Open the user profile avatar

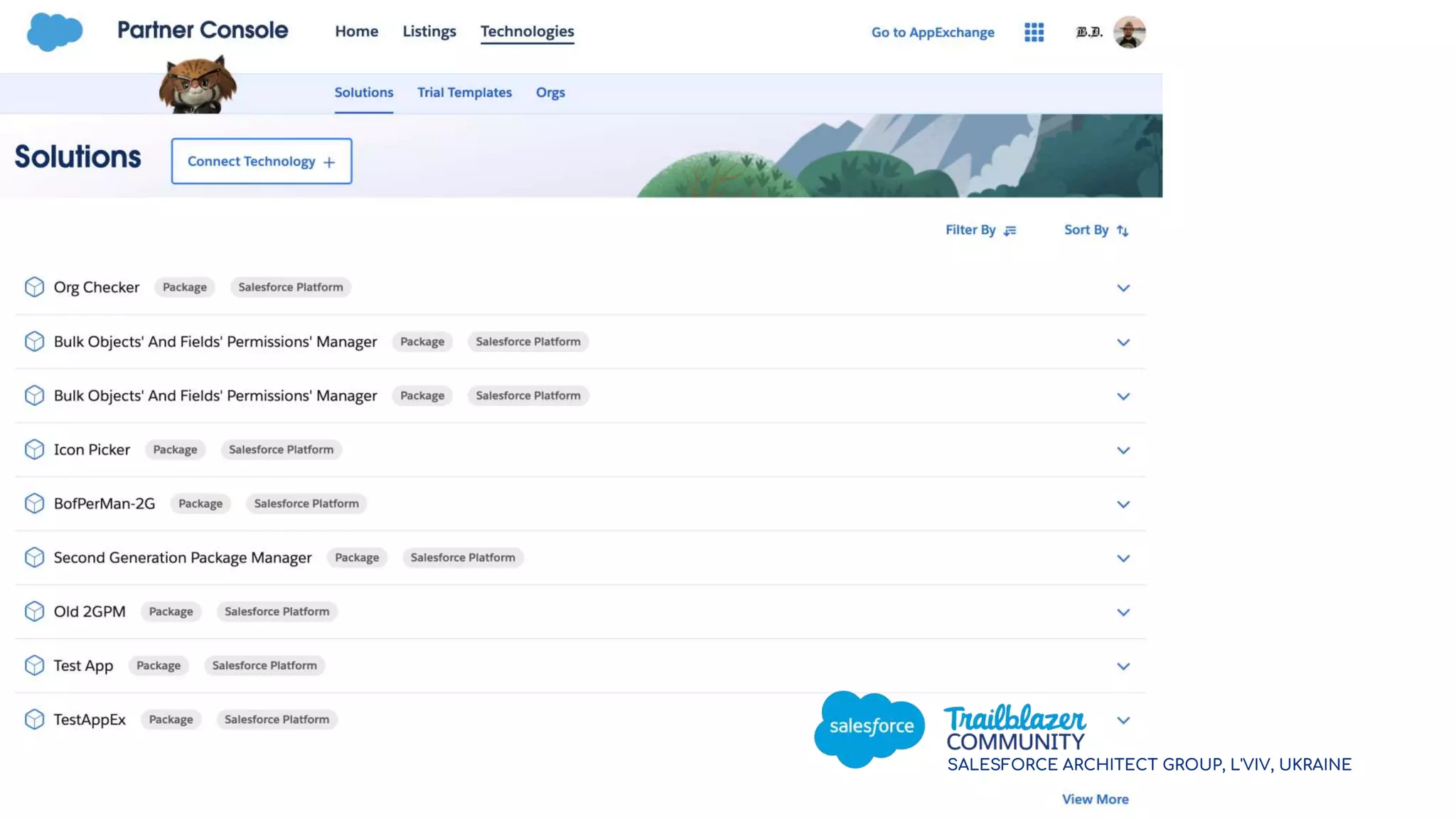coord(1129,32)
